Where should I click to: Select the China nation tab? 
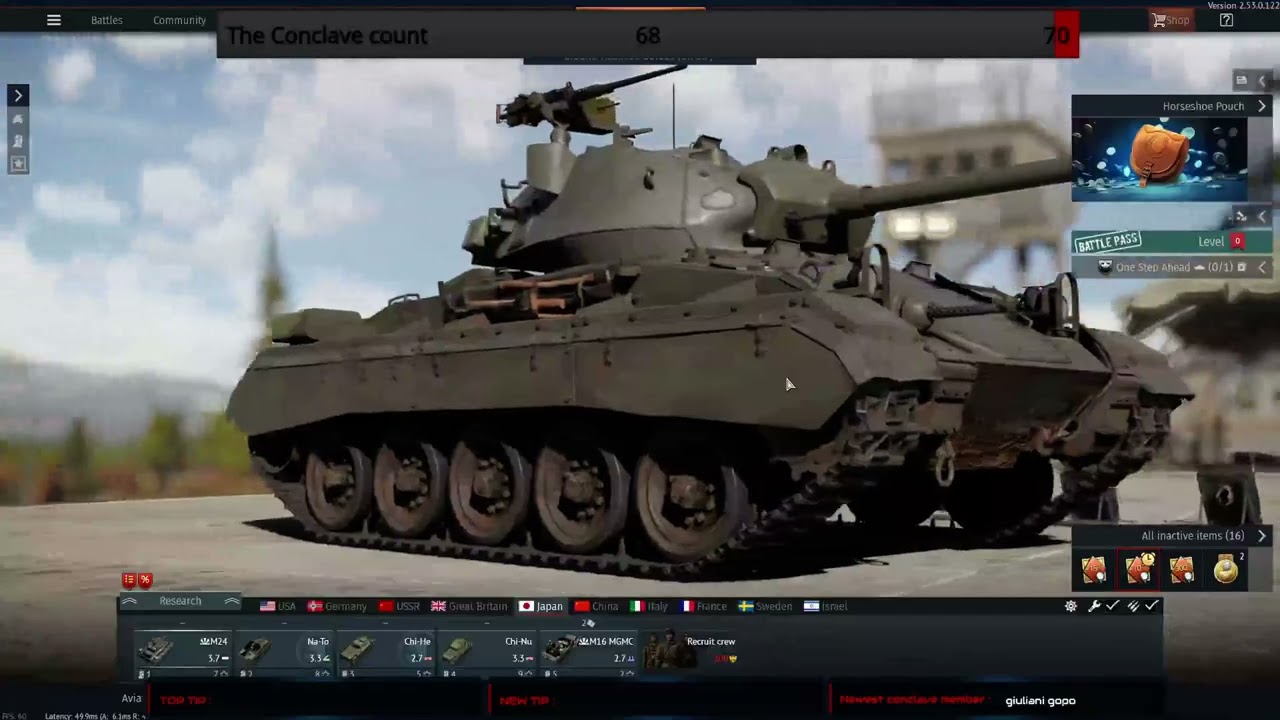pyautogui.click(x=596, y=606)
